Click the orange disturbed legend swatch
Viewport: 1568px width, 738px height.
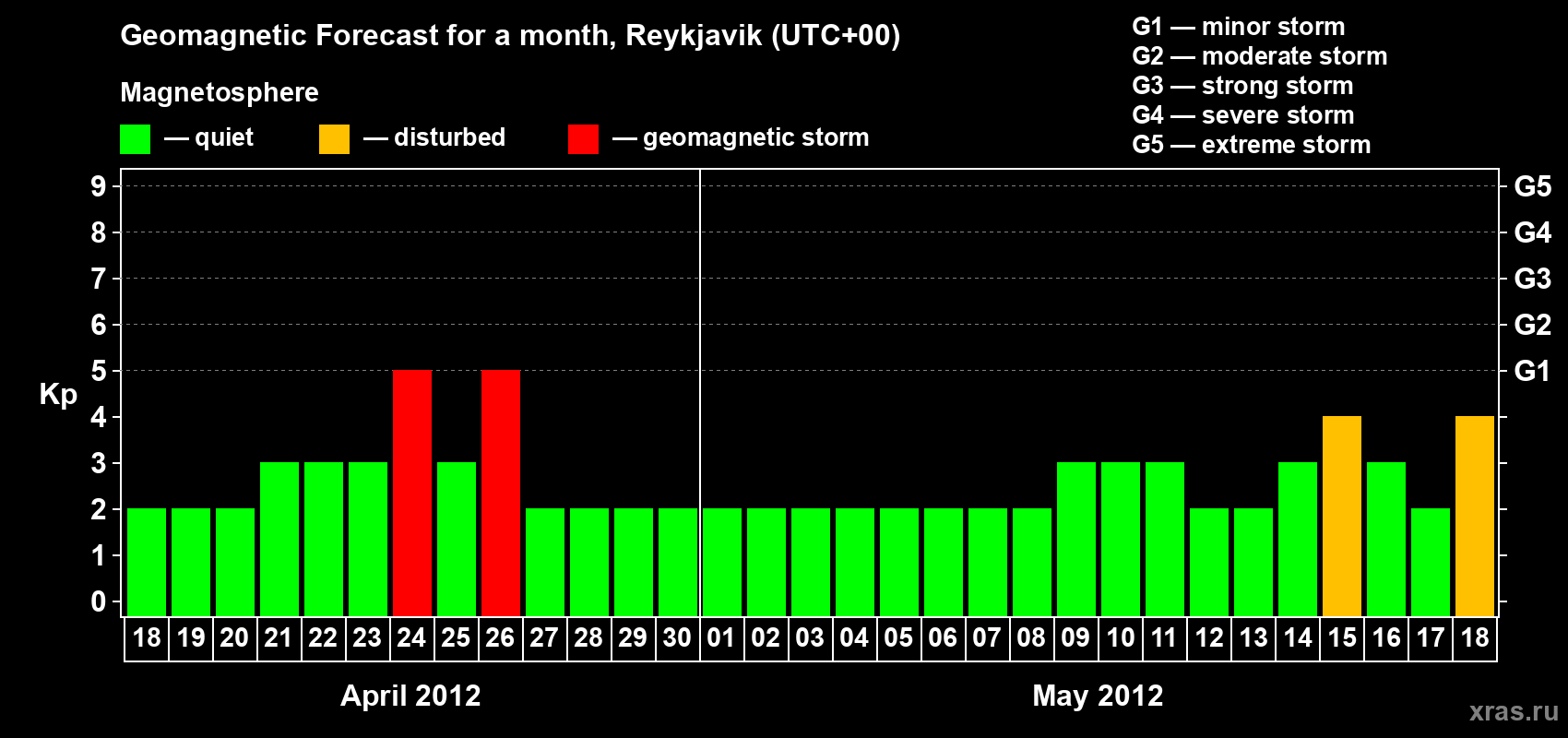point(335,139)
